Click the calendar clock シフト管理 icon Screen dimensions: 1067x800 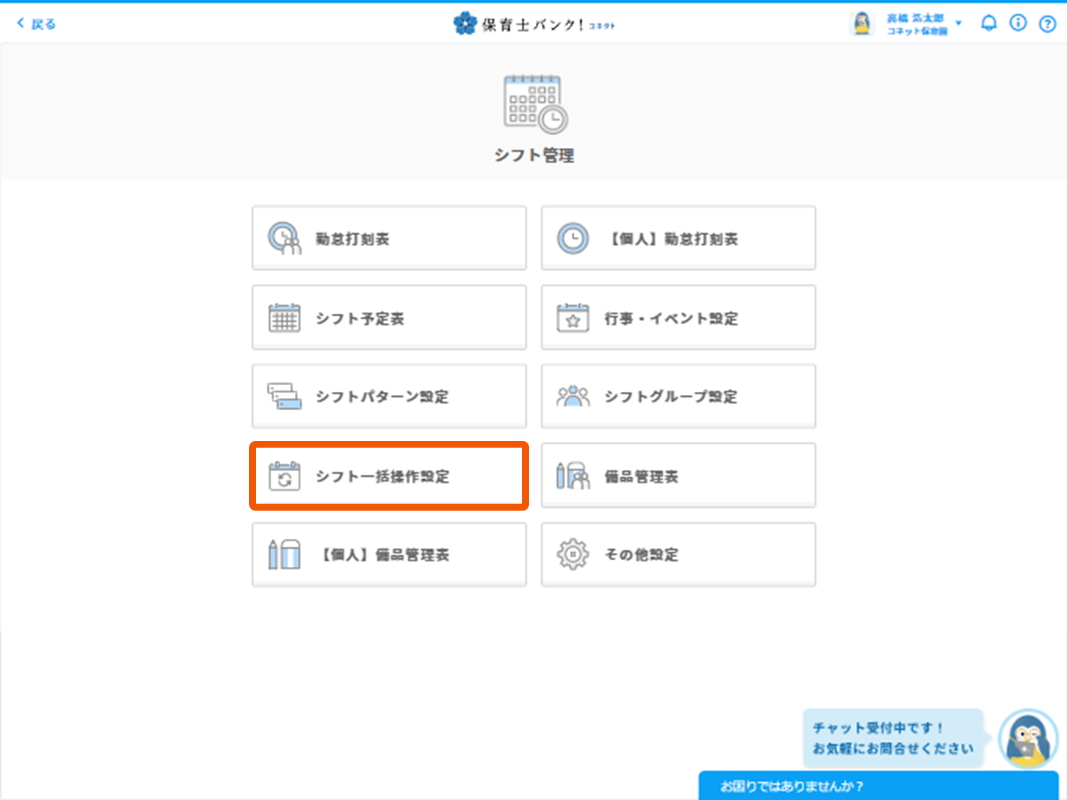[x=534, y=103]
